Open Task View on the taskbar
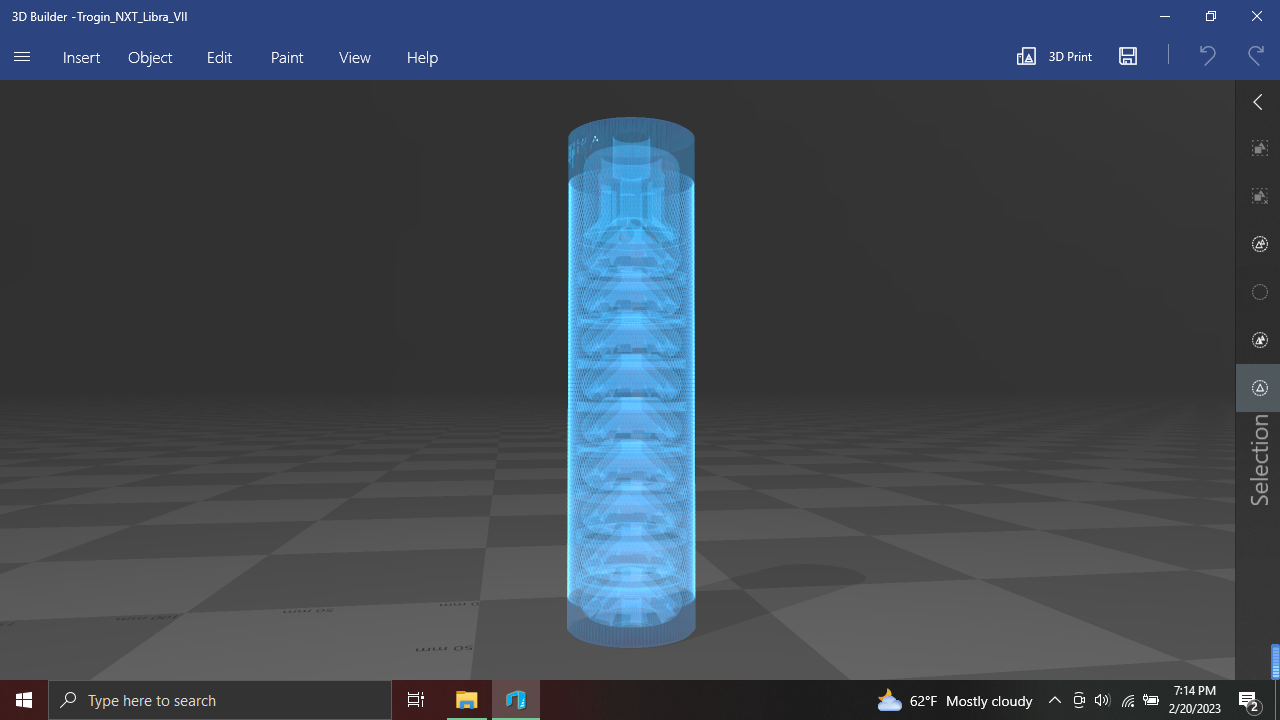 point(416,700)
